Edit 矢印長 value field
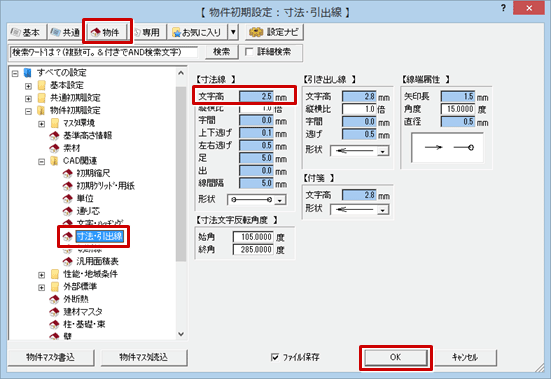Screen dimensions: 551x379 458,97
